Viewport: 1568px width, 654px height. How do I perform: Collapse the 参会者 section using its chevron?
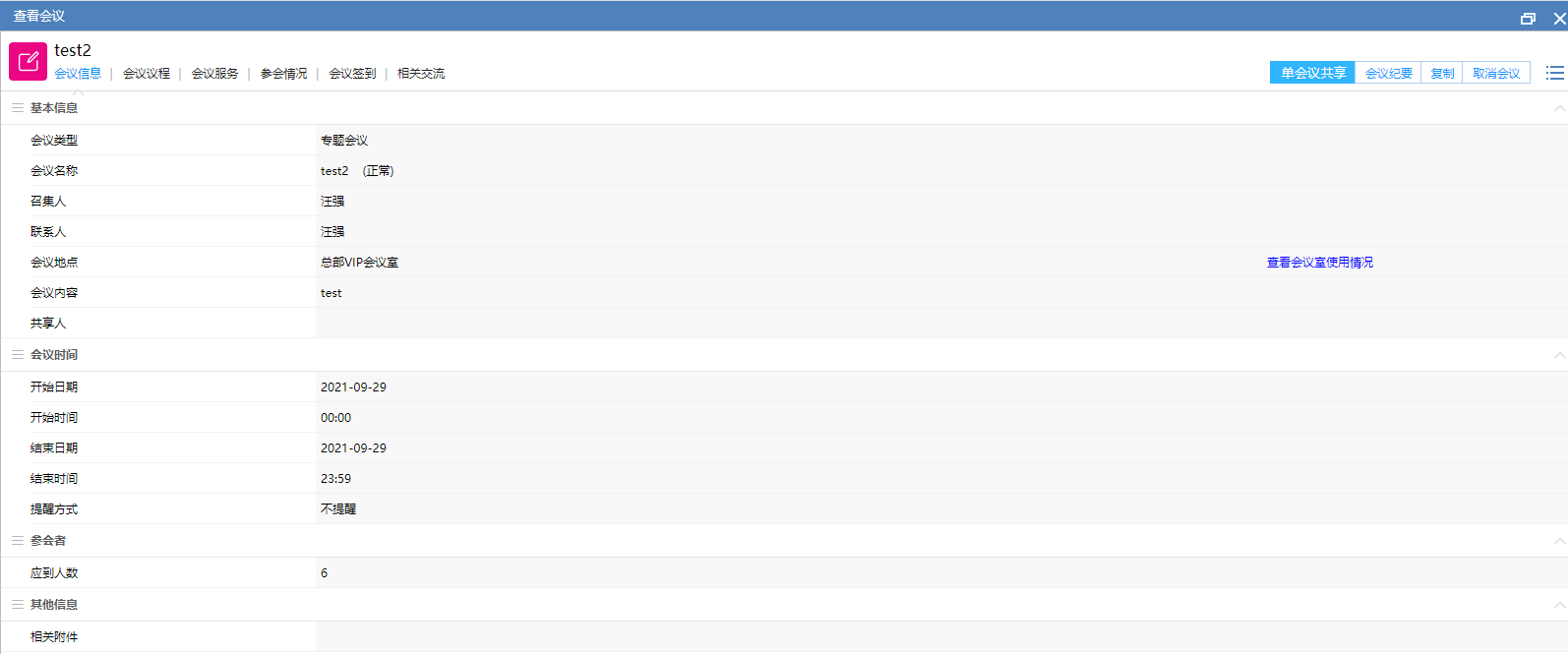1559,541
